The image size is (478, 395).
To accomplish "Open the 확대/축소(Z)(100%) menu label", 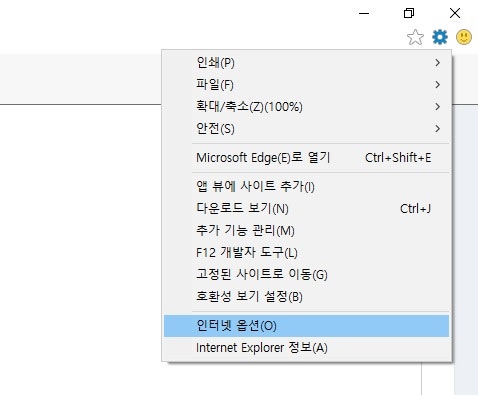I will [249, 106].
